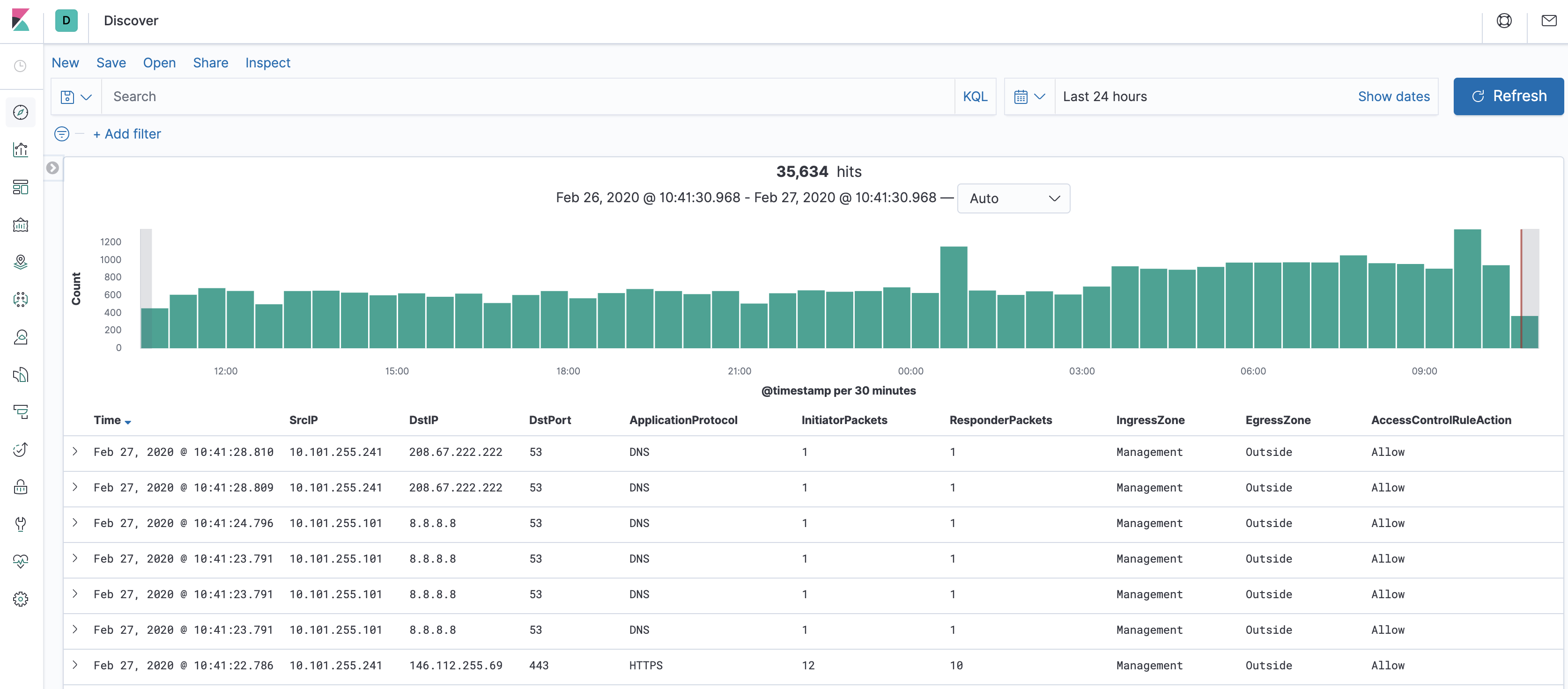
Task: Click the Kibana logo at top left
Action: coord(21,20)
